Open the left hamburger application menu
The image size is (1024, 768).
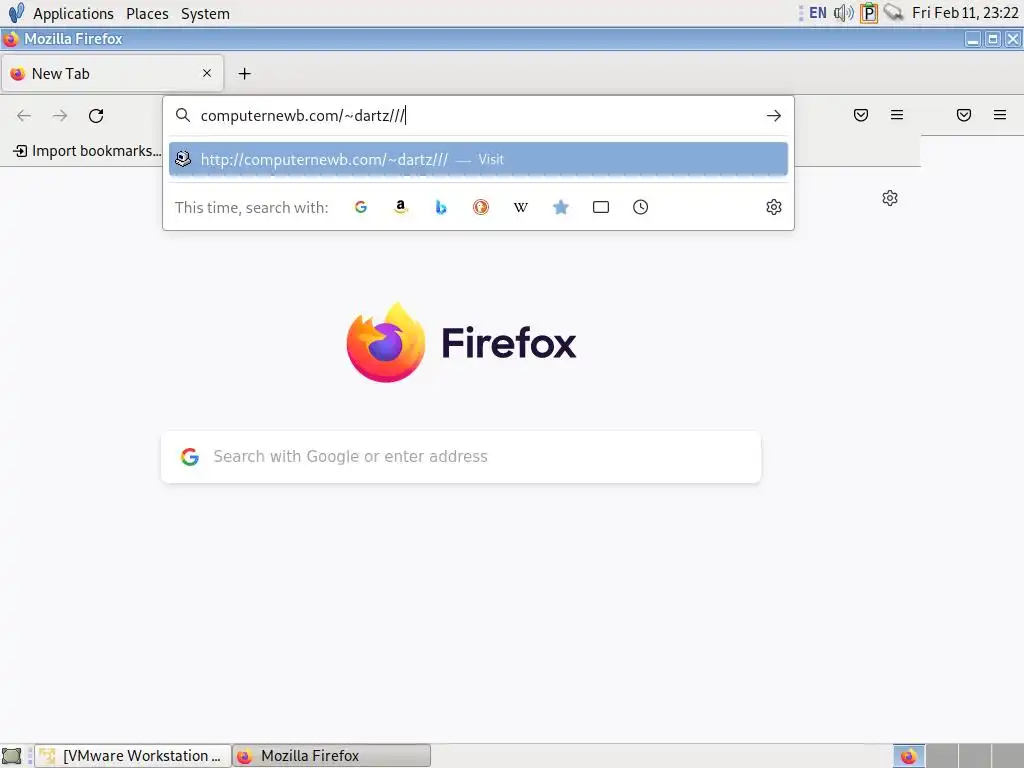click(x=897, y=115)
